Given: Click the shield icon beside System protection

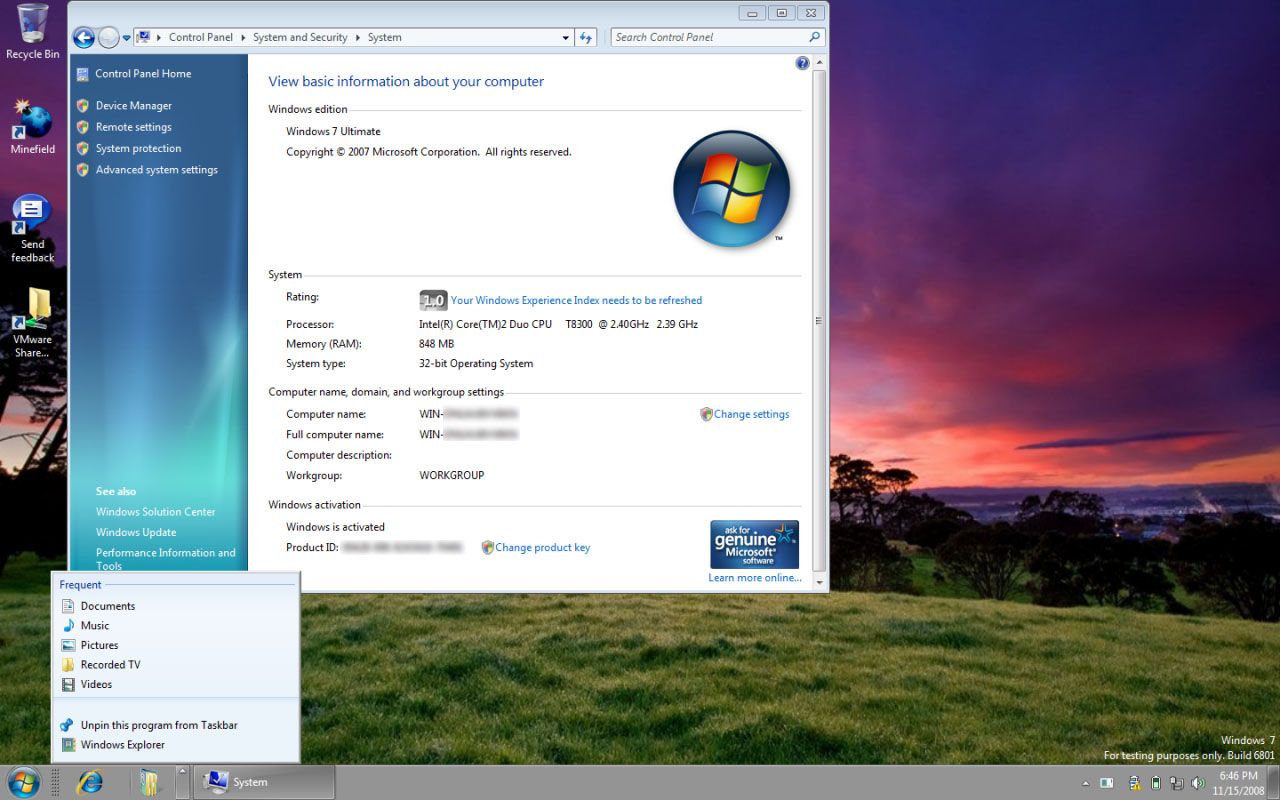Looking at the screenshot, I should [x=83, y=148].
